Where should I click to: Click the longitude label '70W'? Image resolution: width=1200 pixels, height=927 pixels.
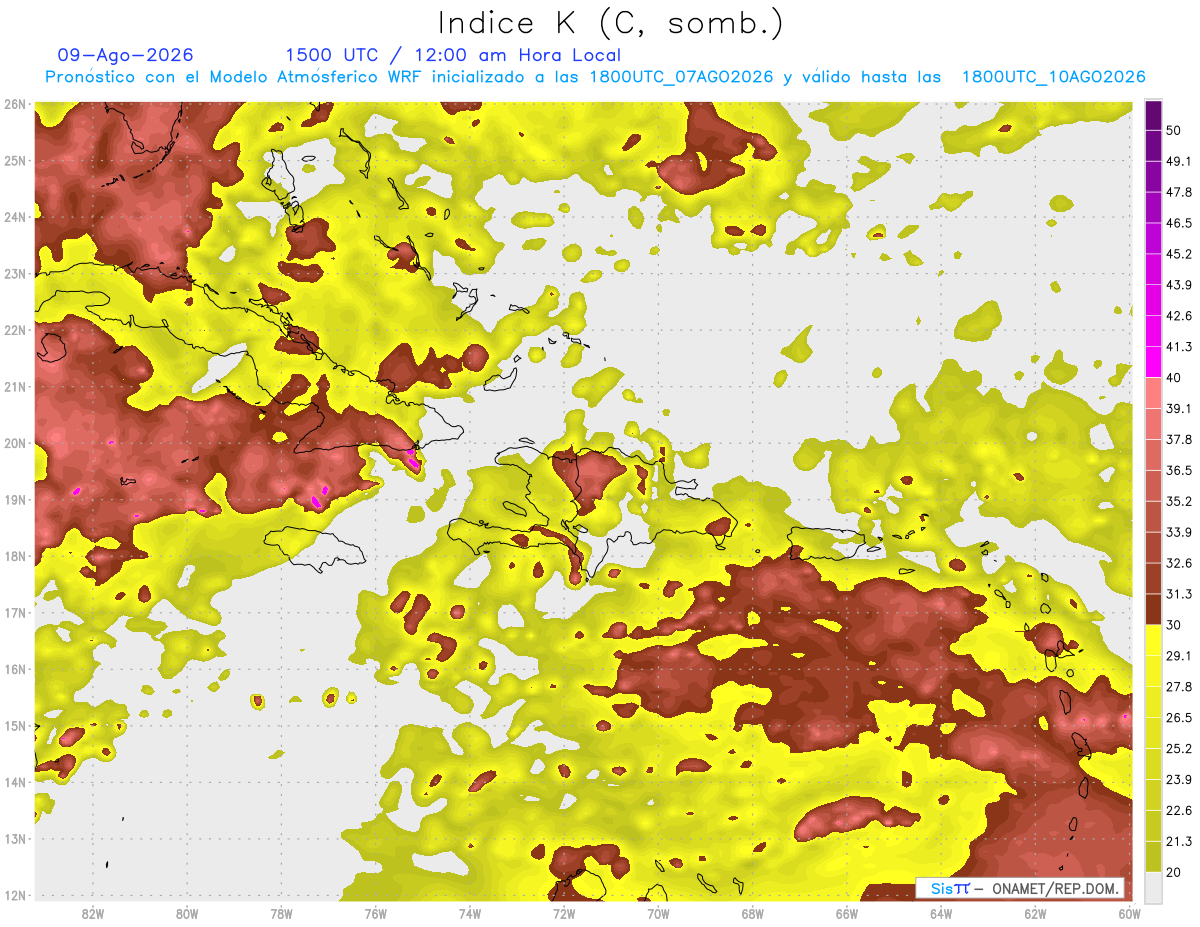coord(658,914)
